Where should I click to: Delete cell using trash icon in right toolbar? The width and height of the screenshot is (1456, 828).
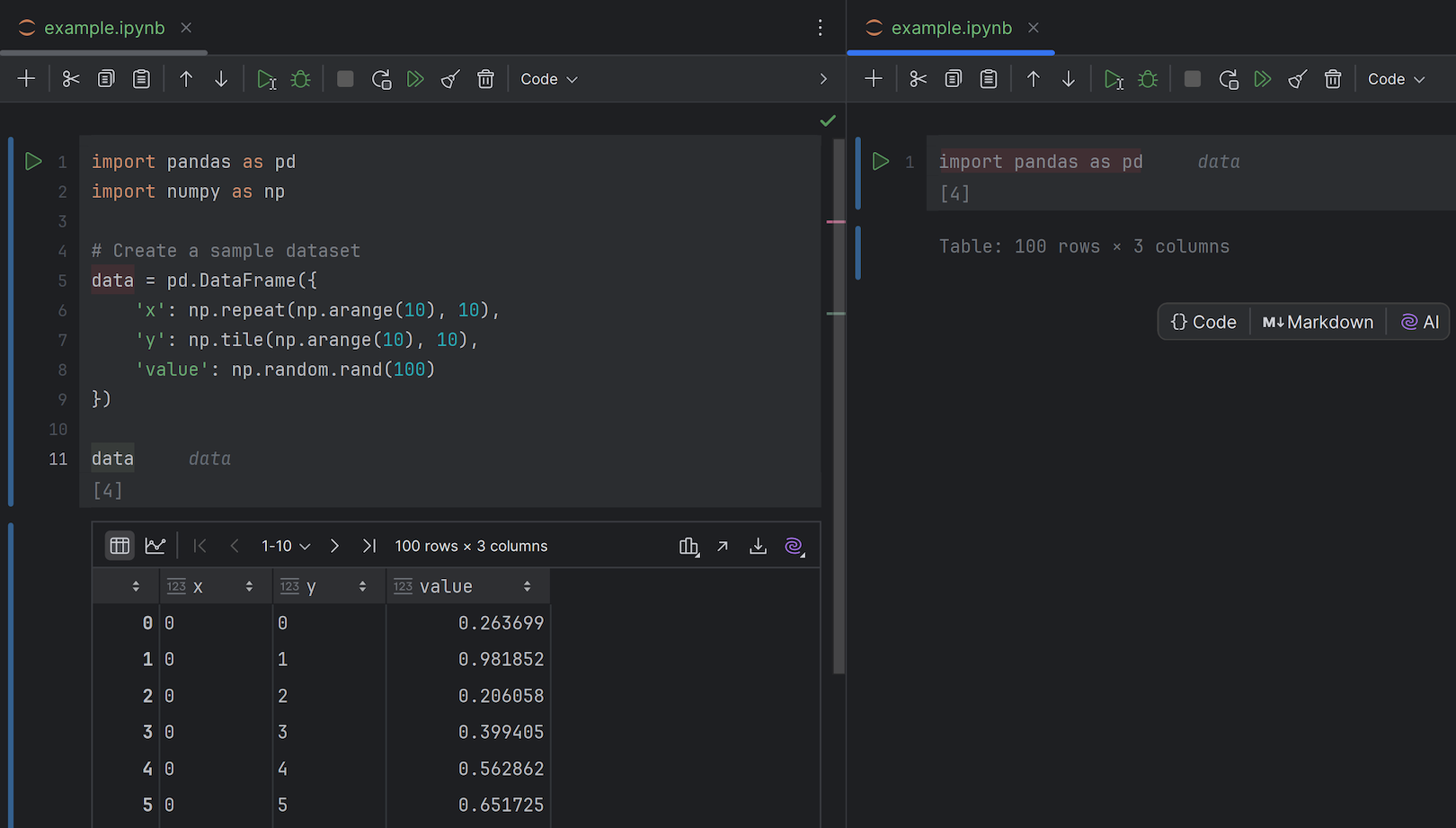tap(1333, 79)
